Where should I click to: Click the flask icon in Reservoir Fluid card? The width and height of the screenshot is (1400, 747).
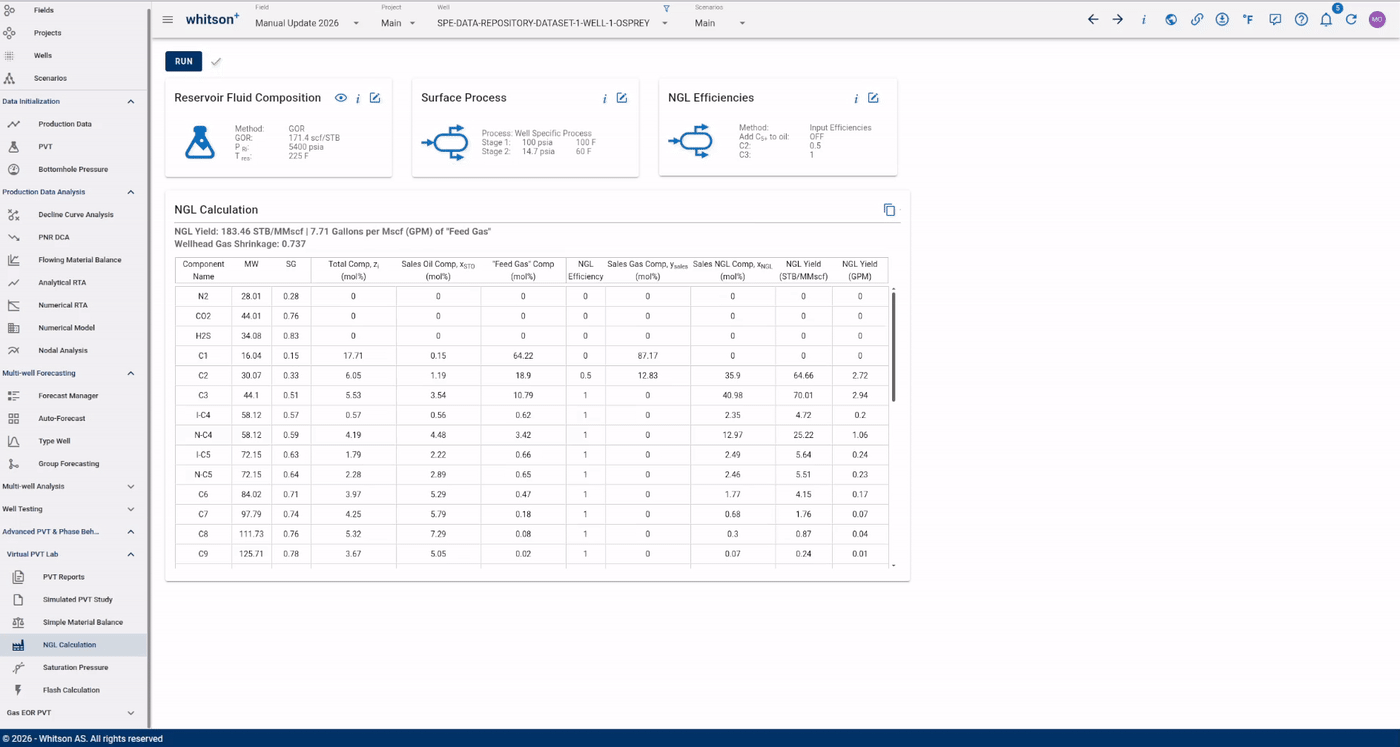click(200, 142)
